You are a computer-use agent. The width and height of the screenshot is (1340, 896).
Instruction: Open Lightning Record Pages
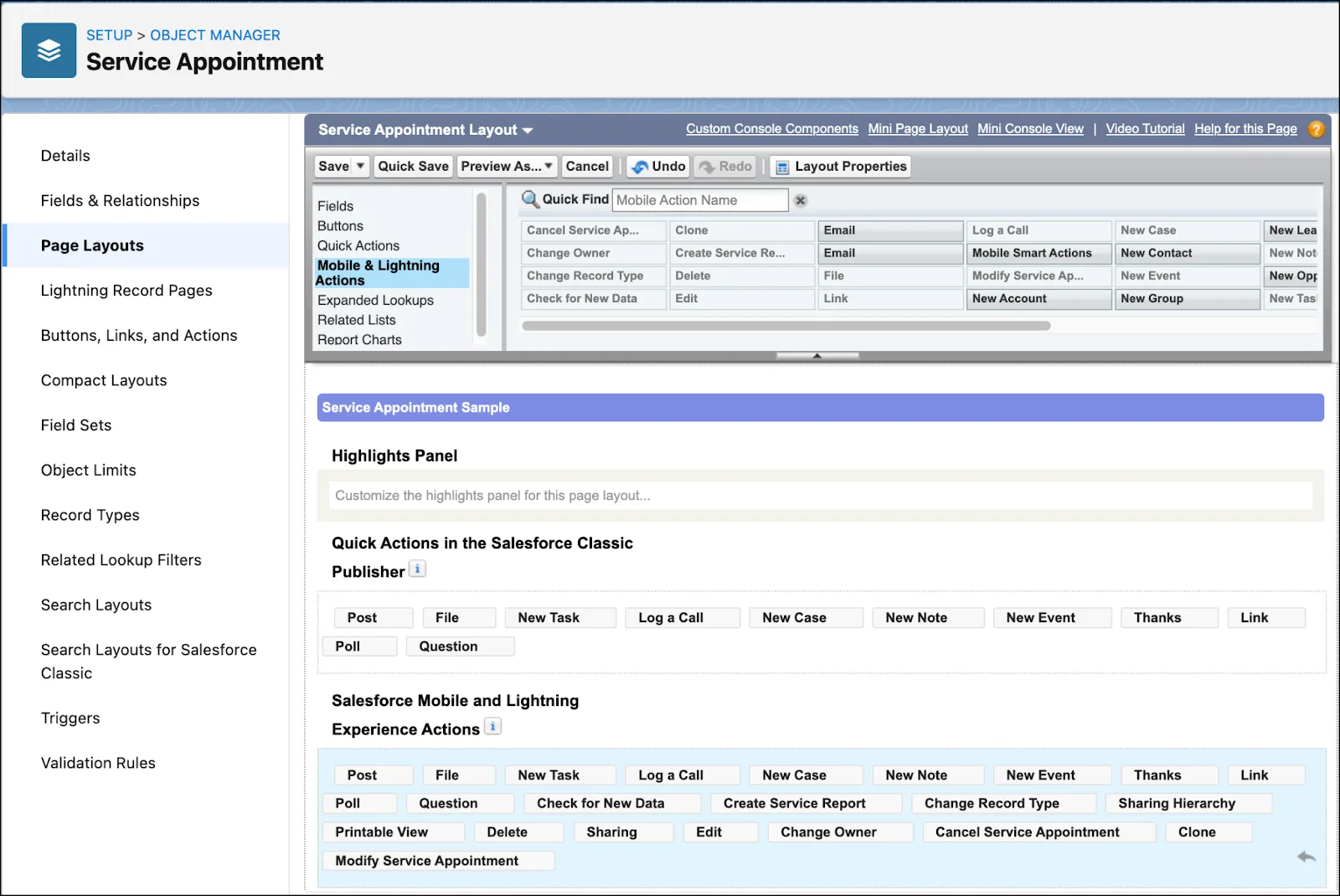126,291
